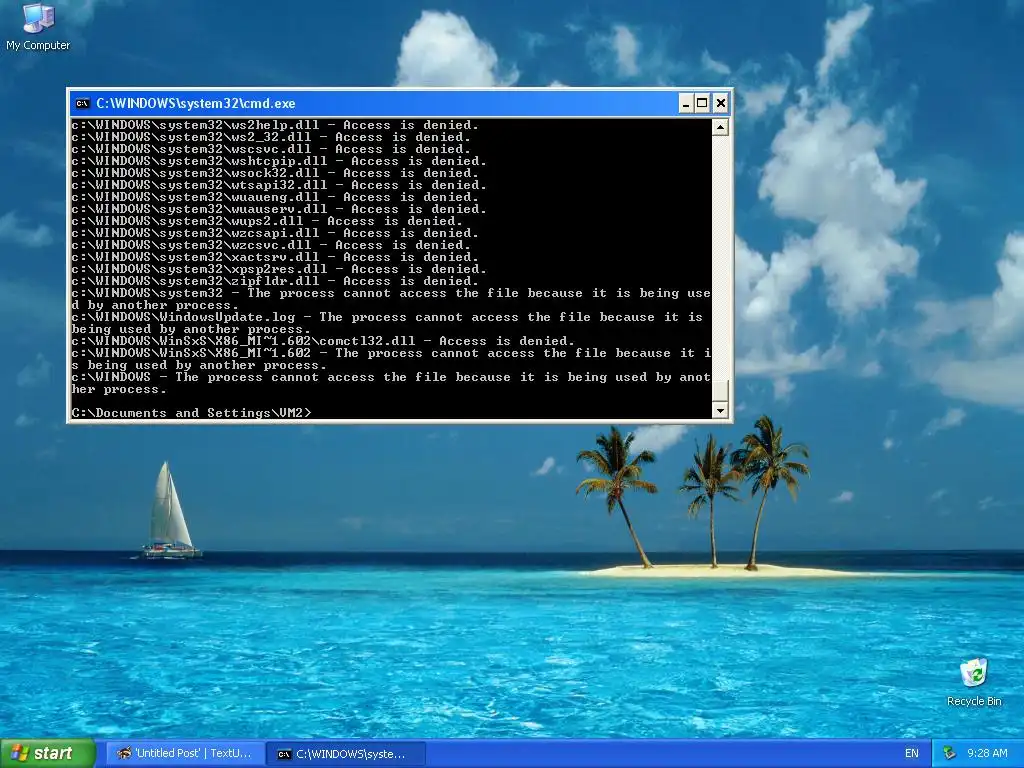Select the C:\WINDOWS\syste... taskbar button
Viewport: 1024px width, 768px height.
pyautogui.click(x=346, y=754)
